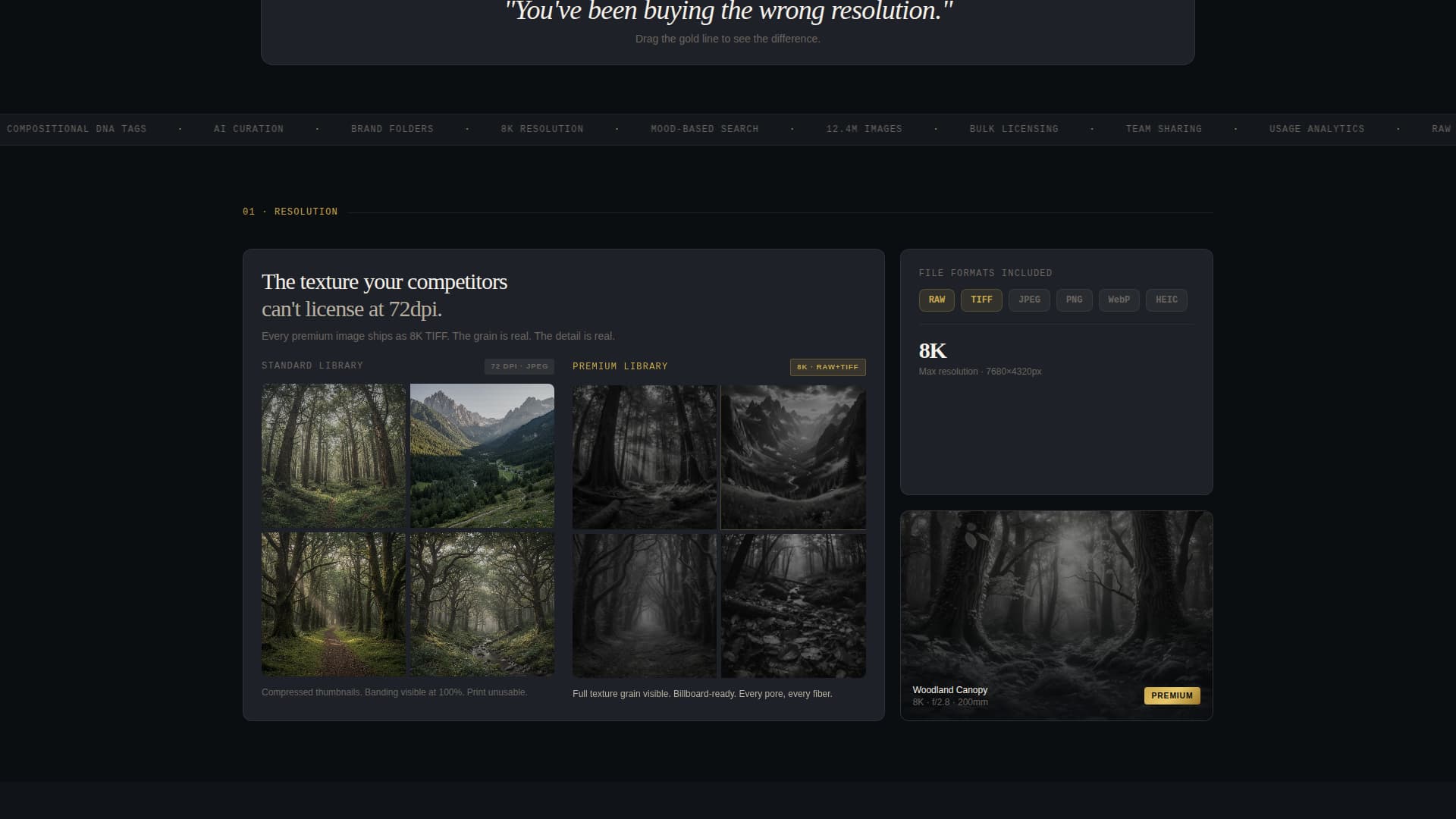Click the 'COMPOSITIONAL DNA TAGS' ticker text
This screenshot has height=819, width=1456.
pyautogui.click(x=77, y=129)
